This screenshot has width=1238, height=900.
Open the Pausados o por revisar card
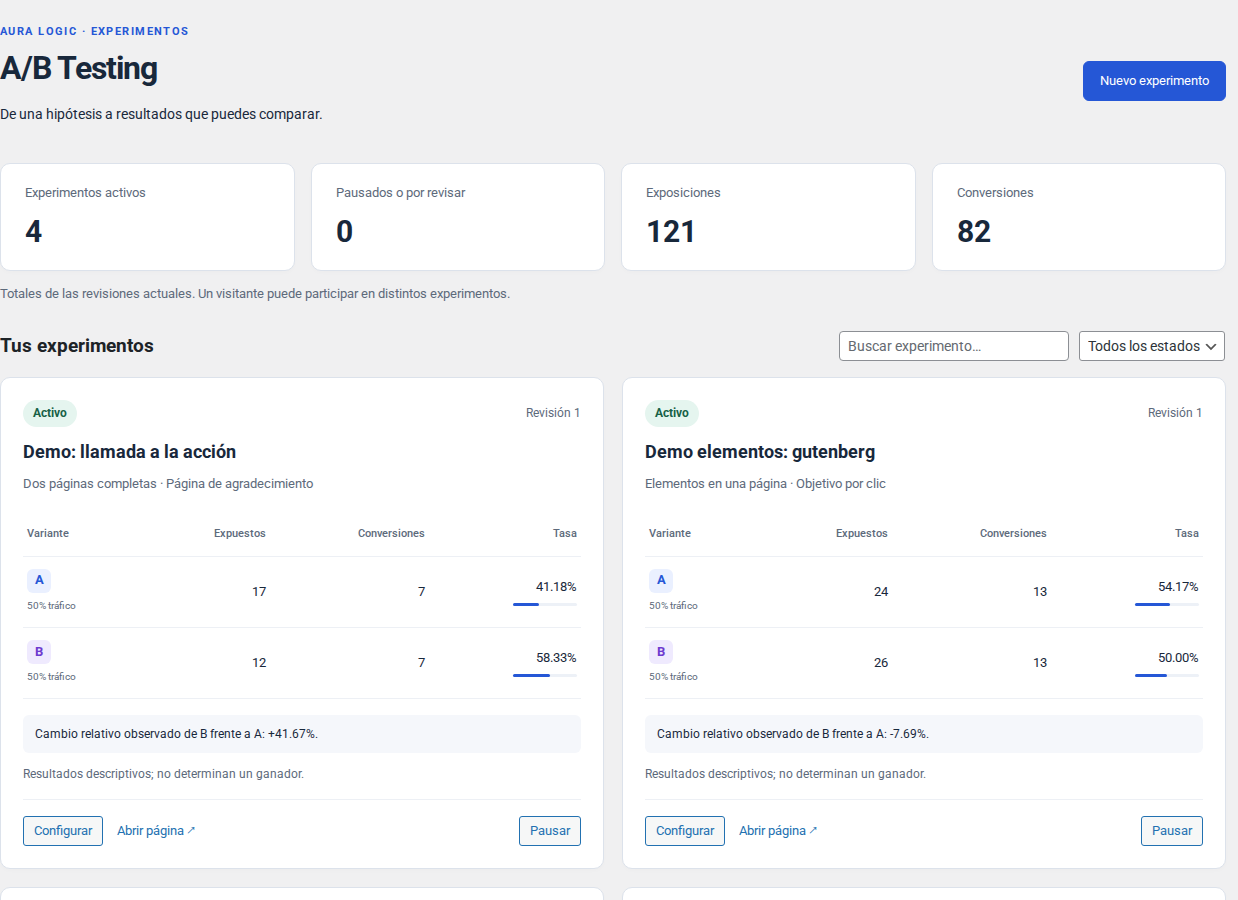tap(458, 217)
